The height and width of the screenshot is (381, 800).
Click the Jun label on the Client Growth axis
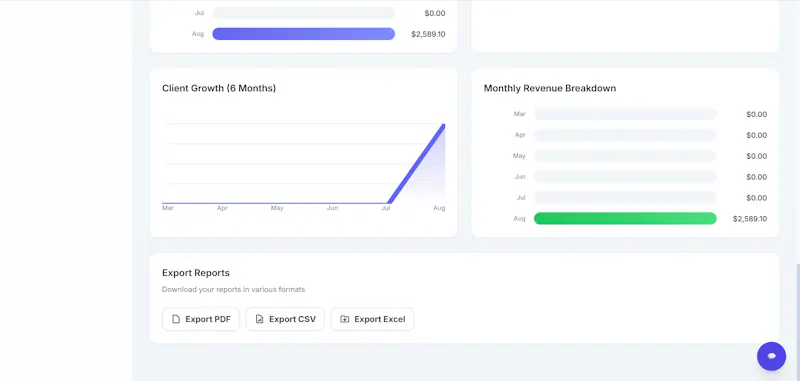coord(332,208)
